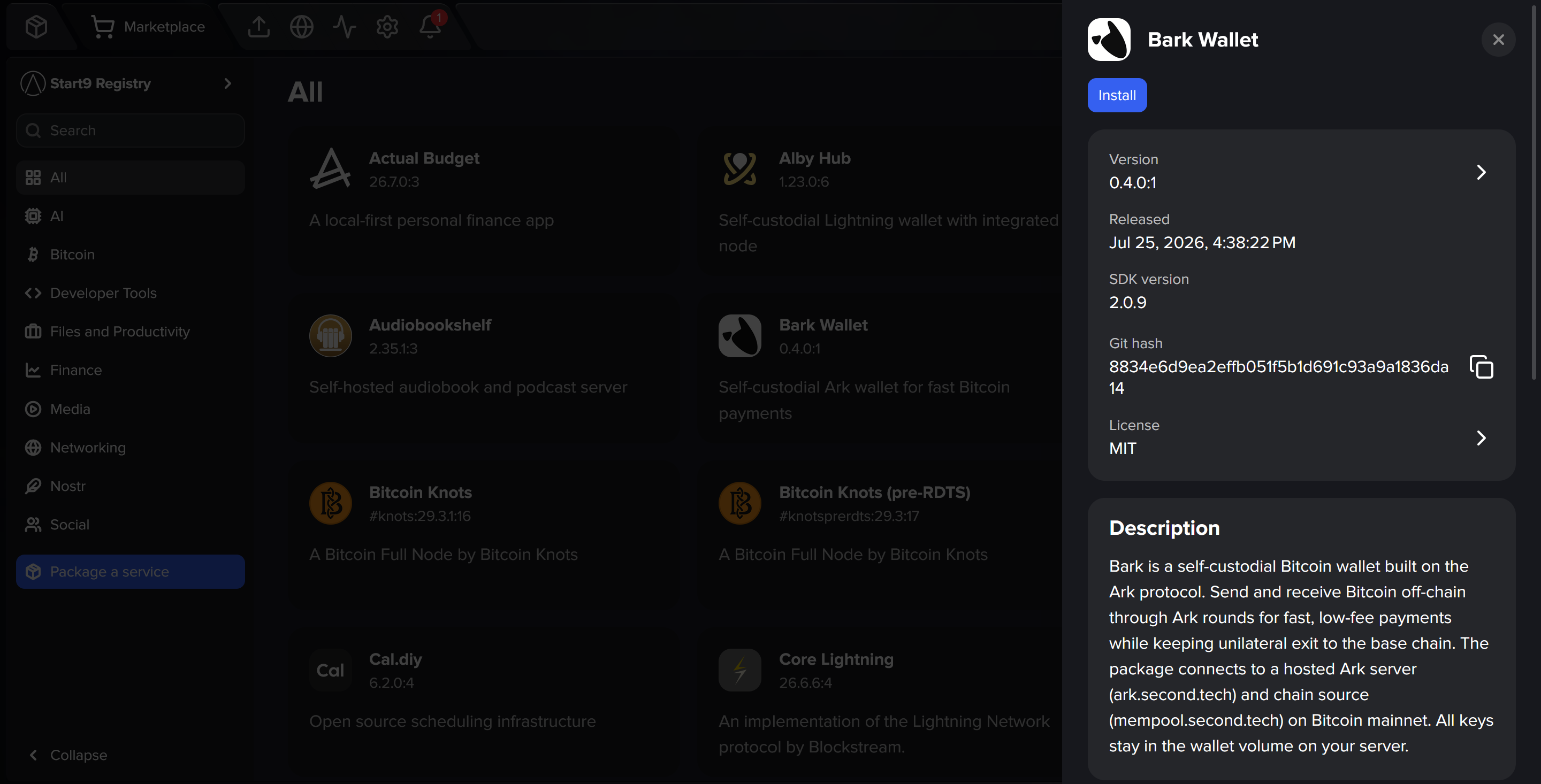Click the details panel scrollbar
The height and width of the screenshot is (784, 1541).
coord(1534,191)
